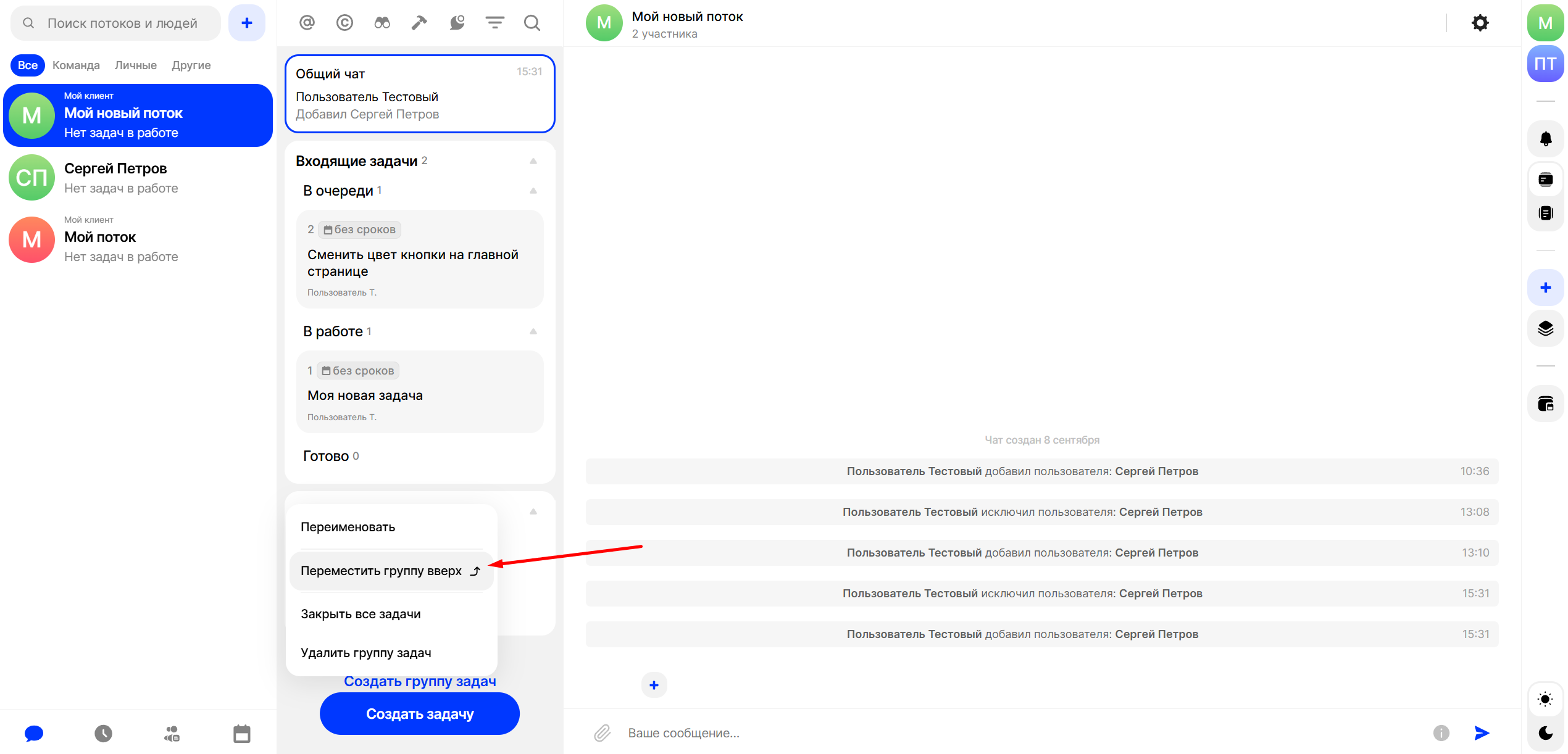Collapse the В очереди section
The width and height of the screenshot is (1568, 754).
click(533, 191)
